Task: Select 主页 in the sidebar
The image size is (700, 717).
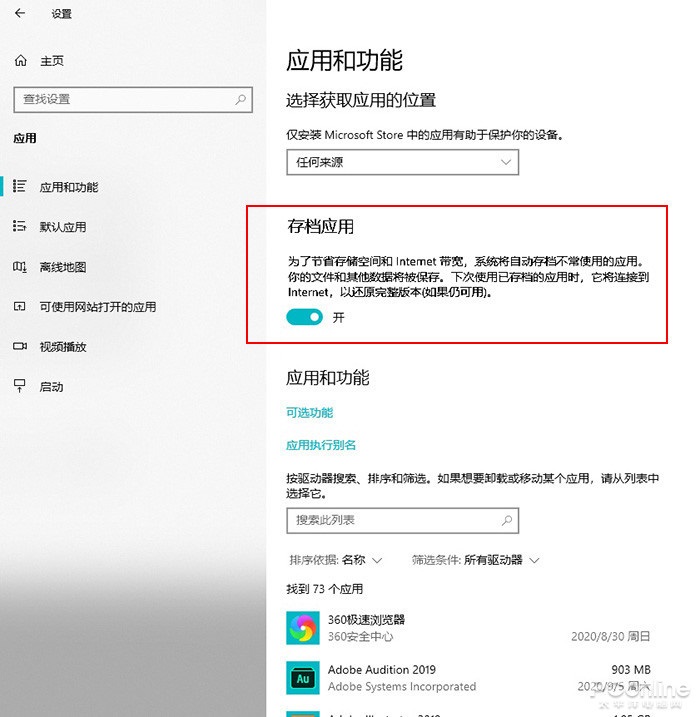Action: coord(52,61)
